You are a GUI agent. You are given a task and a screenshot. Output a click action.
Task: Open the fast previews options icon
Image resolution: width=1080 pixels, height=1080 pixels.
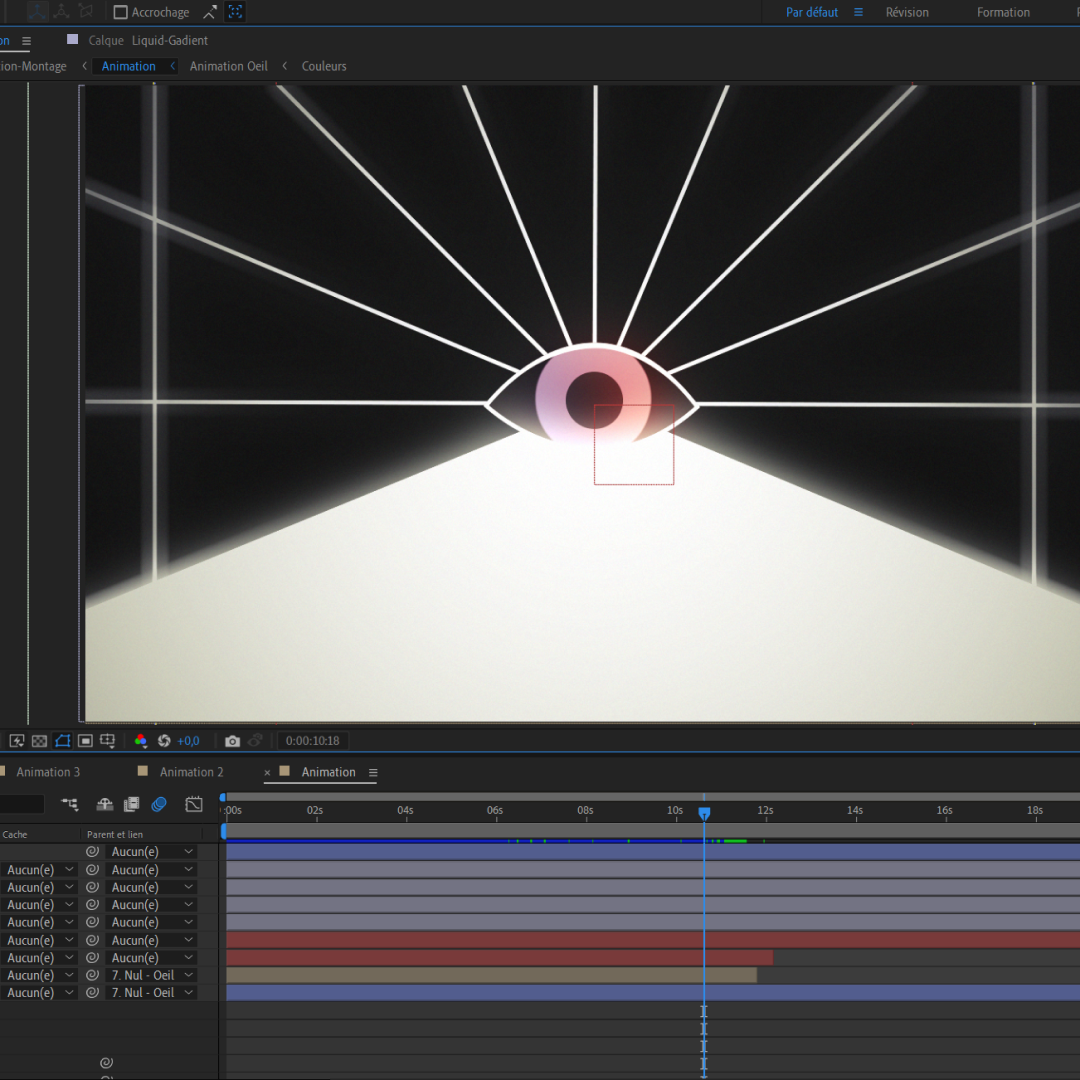17,740
